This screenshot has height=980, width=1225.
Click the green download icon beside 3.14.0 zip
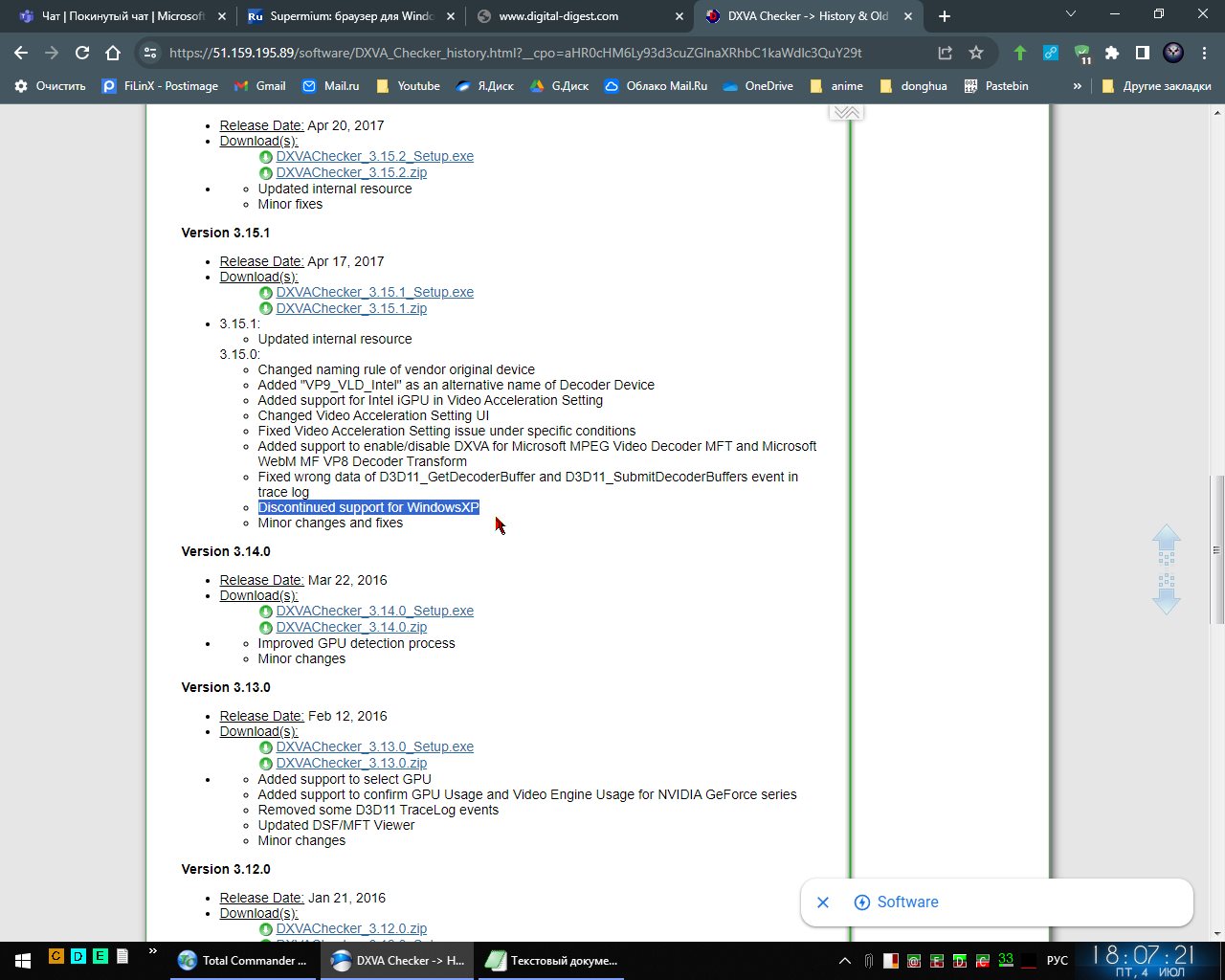(266, 628)
